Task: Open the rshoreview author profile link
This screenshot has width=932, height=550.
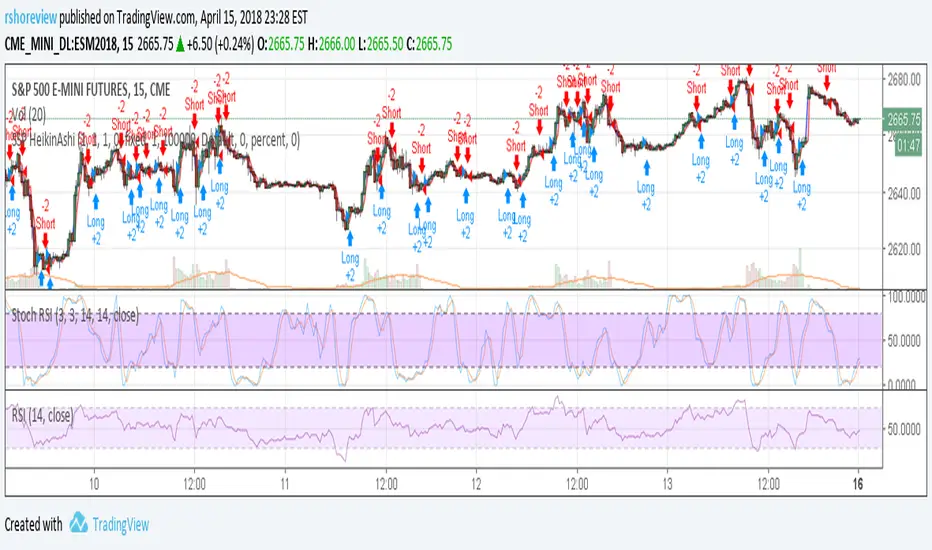Action: pos(30,18)
